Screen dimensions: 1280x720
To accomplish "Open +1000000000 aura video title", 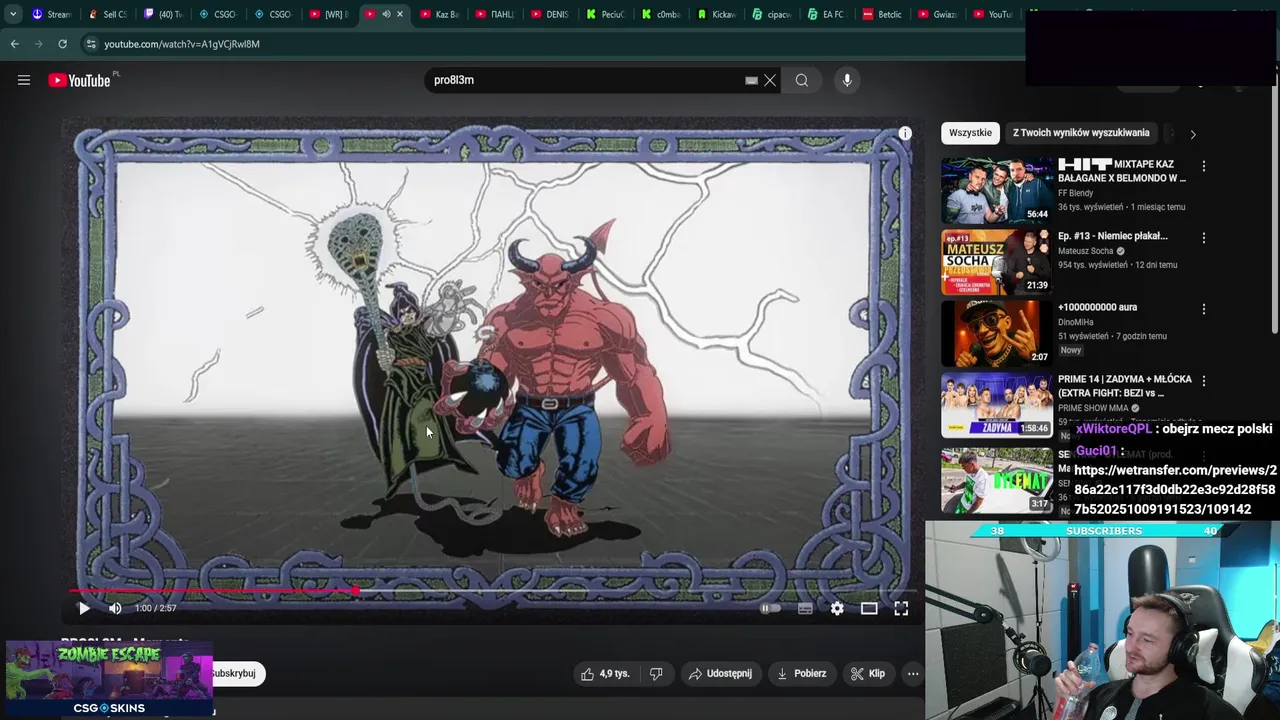I will [1098, 307].
